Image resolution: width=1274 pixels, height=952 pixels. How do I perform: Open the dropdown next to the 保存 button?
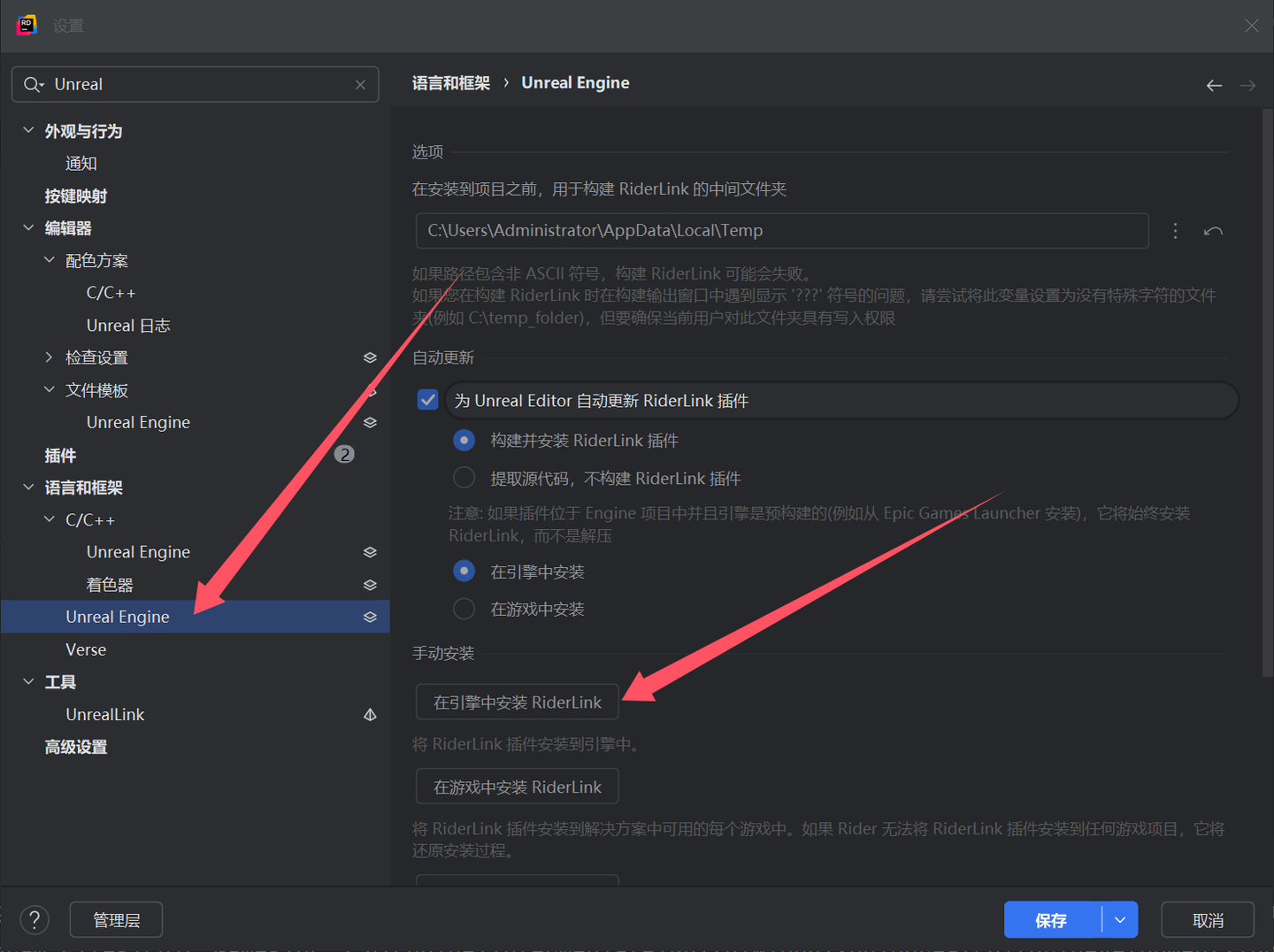[1121, 919]
